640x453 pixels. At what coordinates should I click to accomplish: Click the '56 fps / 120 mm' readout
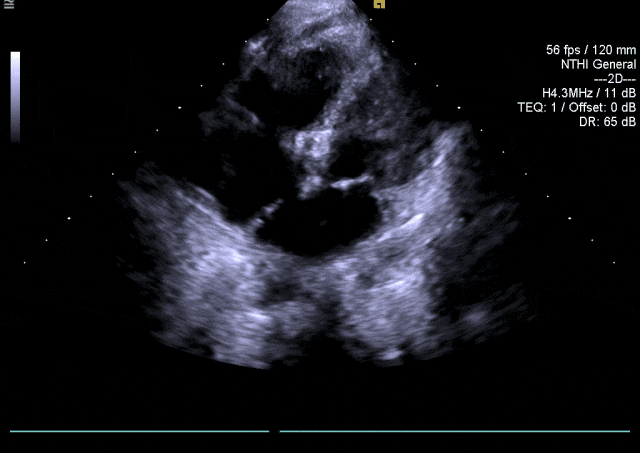click(x=591, y=50)
